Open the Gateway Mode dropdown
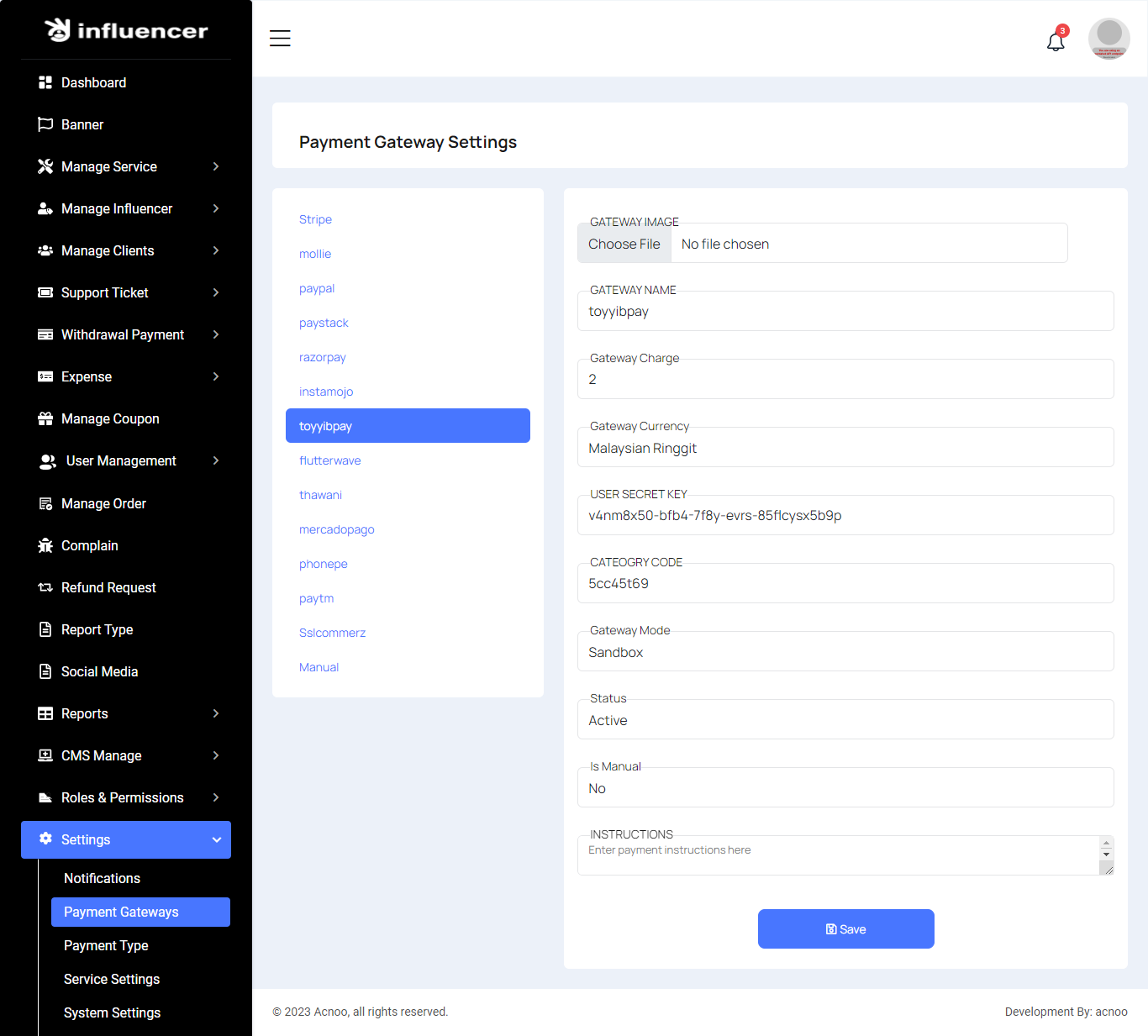Image resolution: width=1148 pixels, height=1036 pixels. (845, 652)
